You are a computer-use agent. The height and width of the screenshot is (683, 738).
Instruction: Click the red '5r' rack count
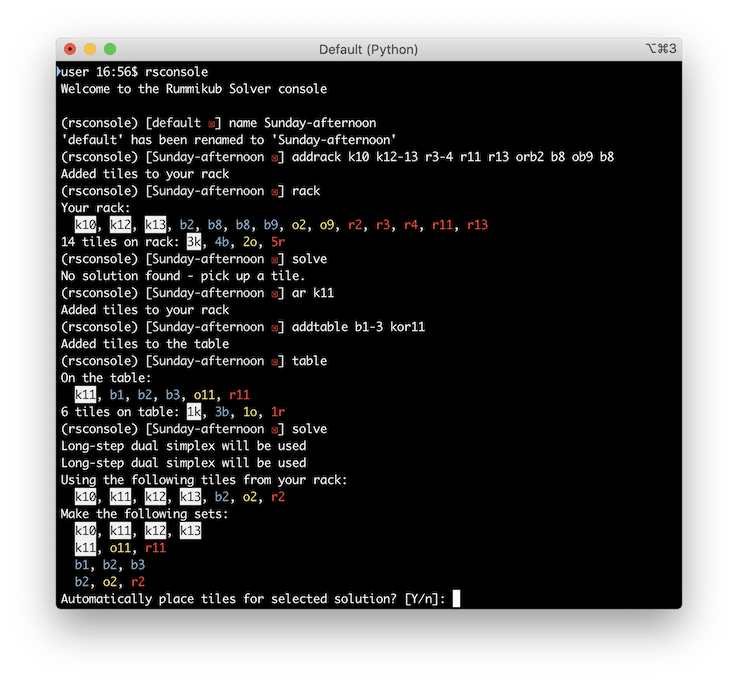(x=278, y=241)
